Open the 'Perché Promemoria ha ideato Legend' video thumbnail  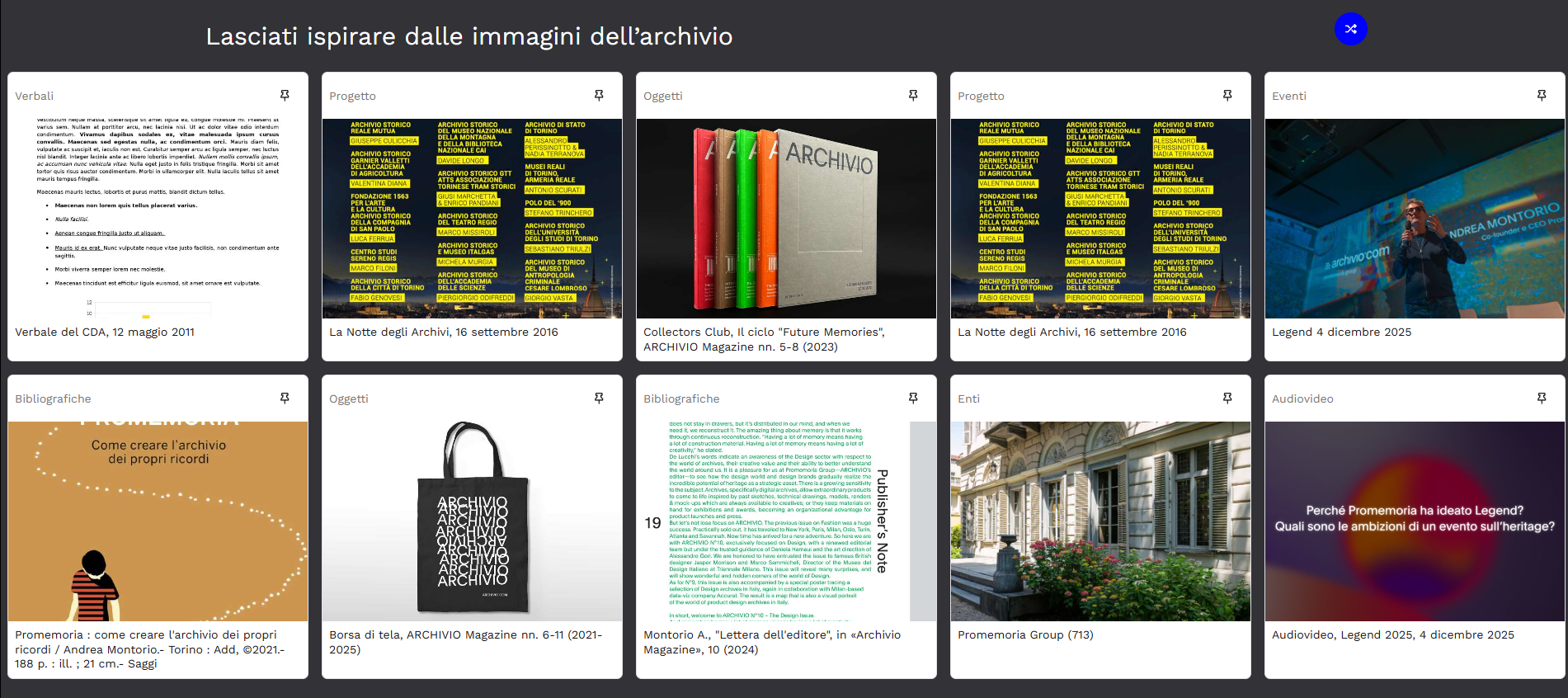point(1415,521)
